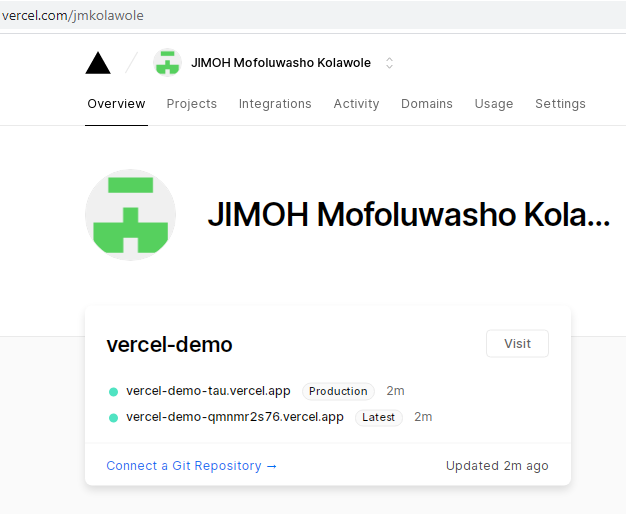This screenshot has width=626, height=514.
Task: Click the black Vercel triangle logo
Action: [98, 63]
